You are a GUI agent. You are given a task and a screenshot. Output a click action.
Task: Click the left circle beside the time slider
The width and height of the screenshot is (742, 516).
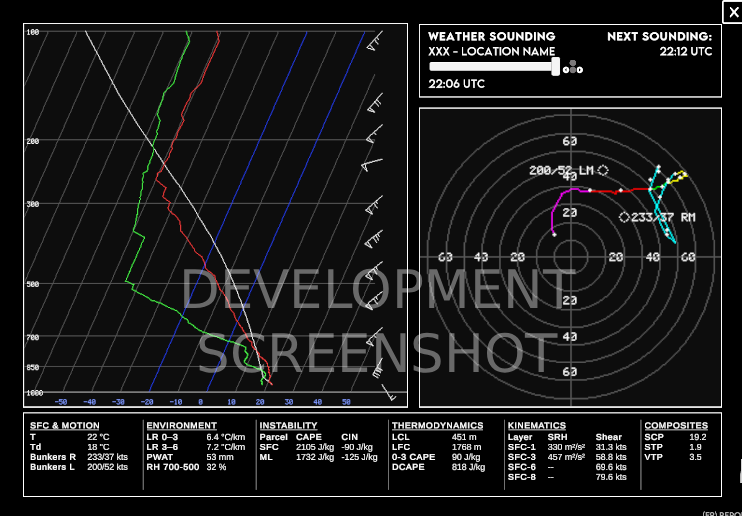tap(566, 70)
